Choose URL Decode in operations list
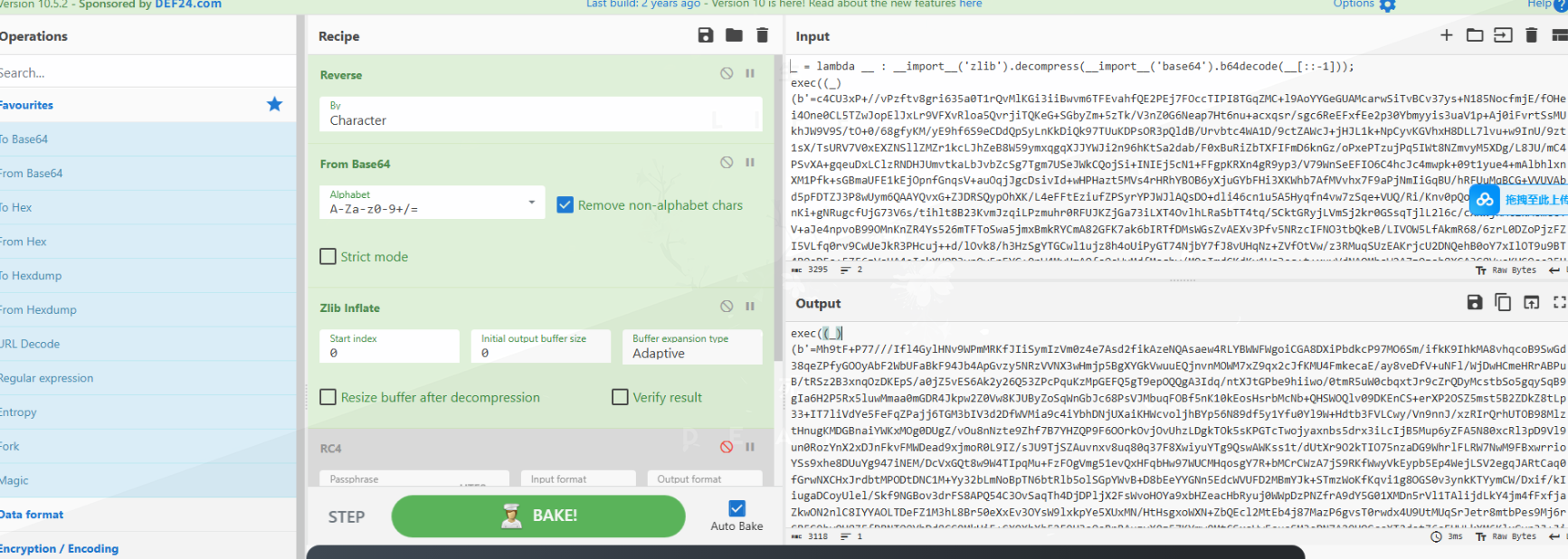The height and width of the screenshot is (559, 1568). point(30,344)
